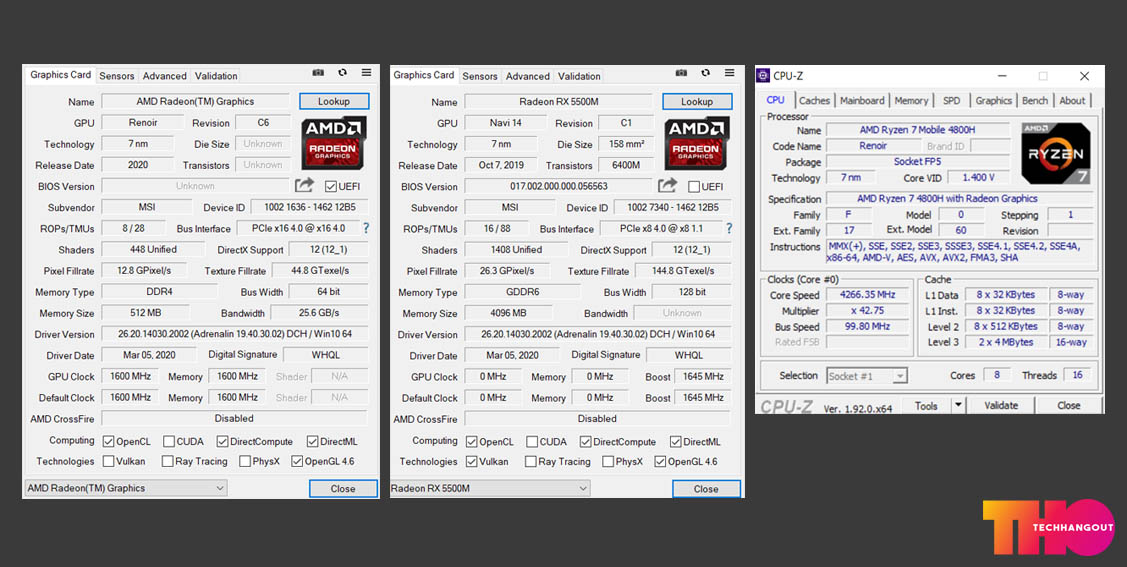Click Level 3 cache field 2 x 4 MBytes
1127x567 pixels.
point(1005,342)
